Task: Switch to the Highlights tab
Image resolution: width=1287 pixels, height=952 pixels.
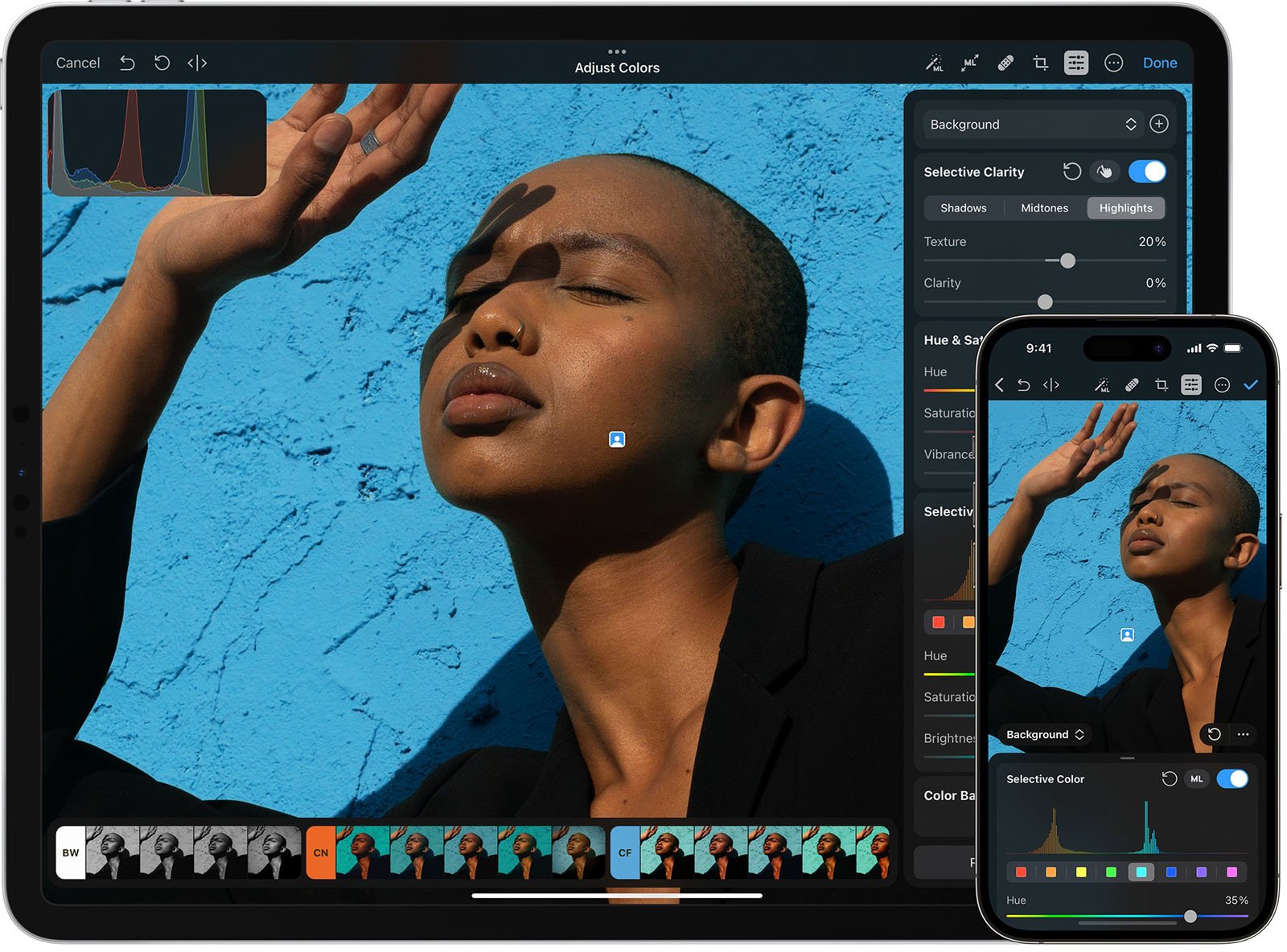Action: 1126,207
